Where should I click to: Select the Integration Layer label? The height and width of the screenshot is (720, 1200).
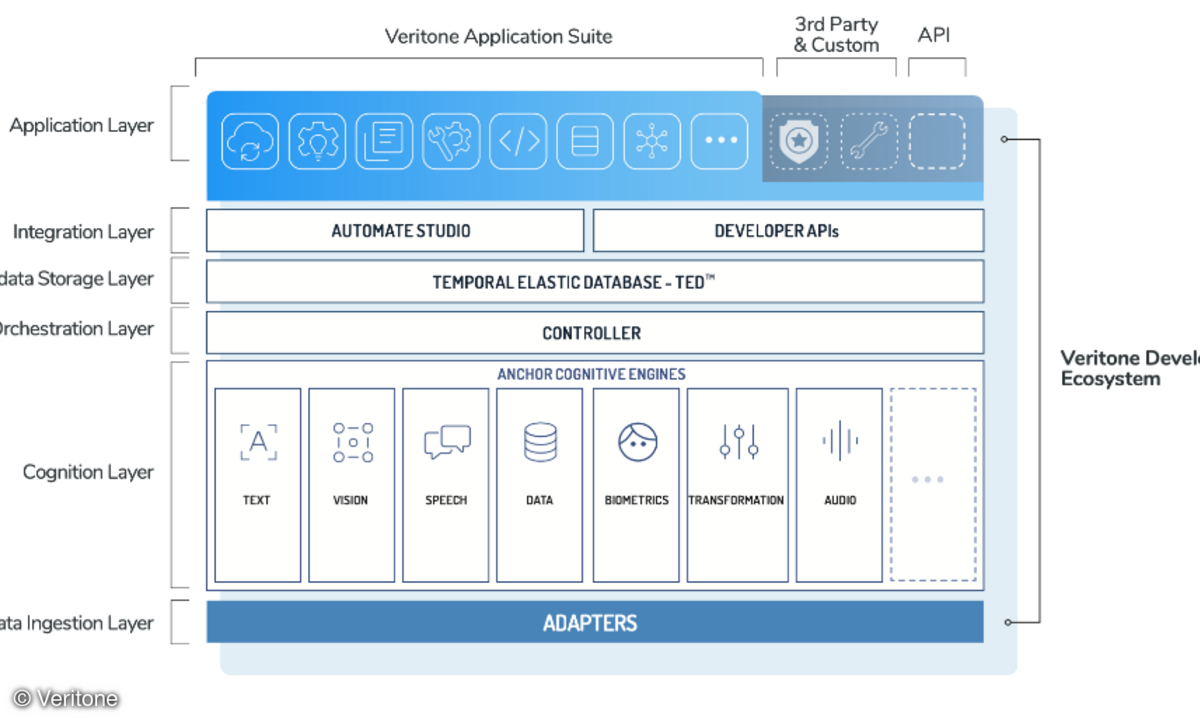[x=83, y=232]
